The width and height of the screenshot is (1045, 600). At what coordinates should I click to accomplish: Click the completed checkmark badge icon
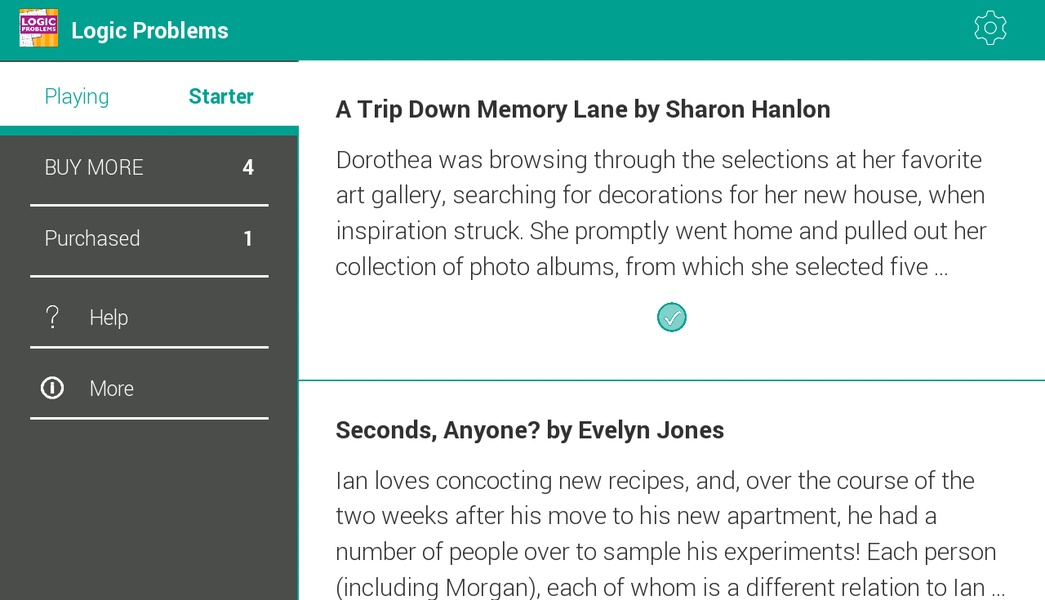tap(671, 317)
